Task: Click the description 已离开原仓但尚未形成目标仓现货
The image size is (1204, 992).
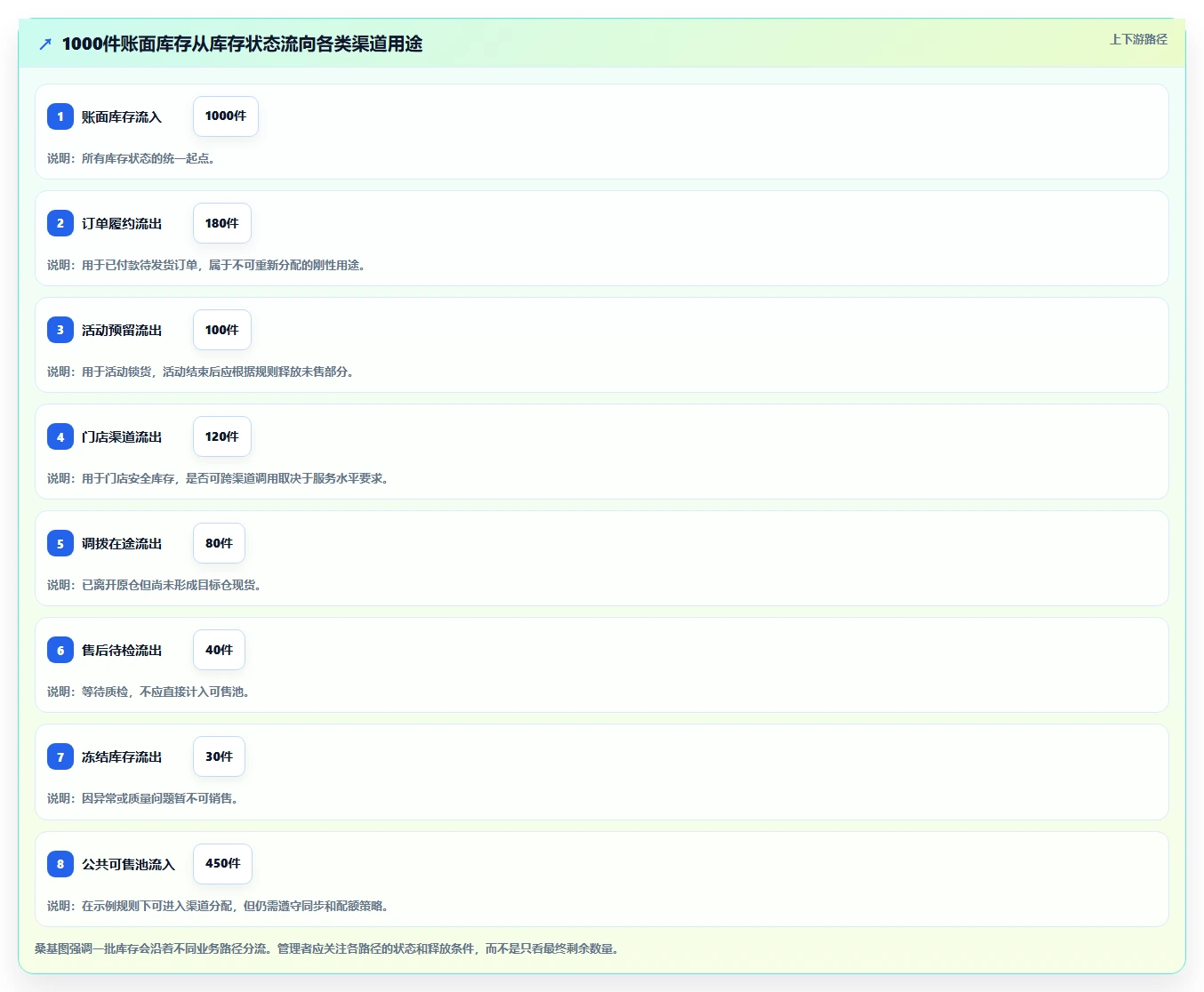Action: (x=155, y=585)
